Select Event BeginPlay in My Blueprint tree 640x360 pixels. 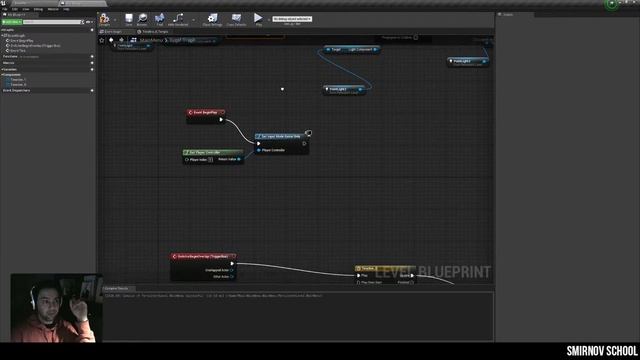coord(22,41)
